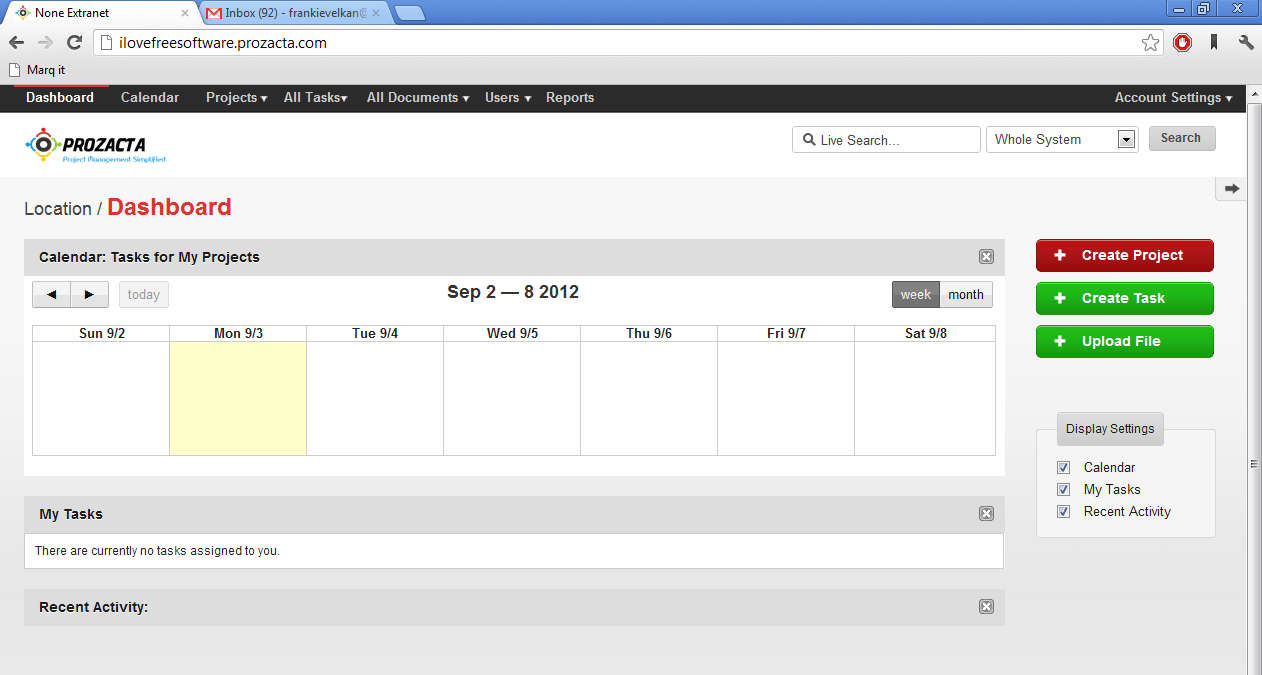Image resolution: width=1262 pixels, height=675 pixels.
Task: Collapse the sidebar with the right-arrow tab
Action: coord(1231,188)
